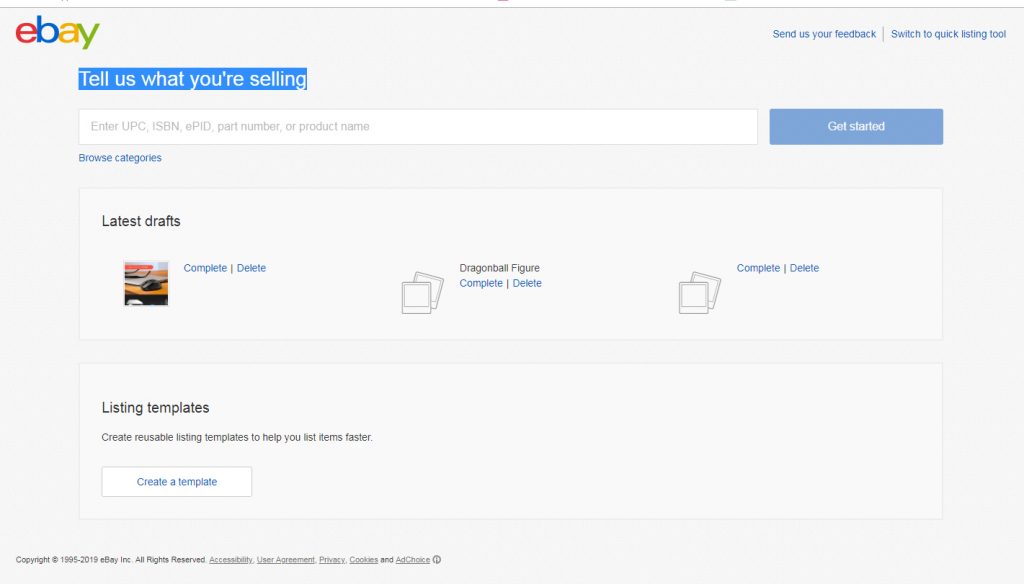
Task: Complete the Dragonball Figure draft
Action: pyautogui.click(x=481, y=283)
